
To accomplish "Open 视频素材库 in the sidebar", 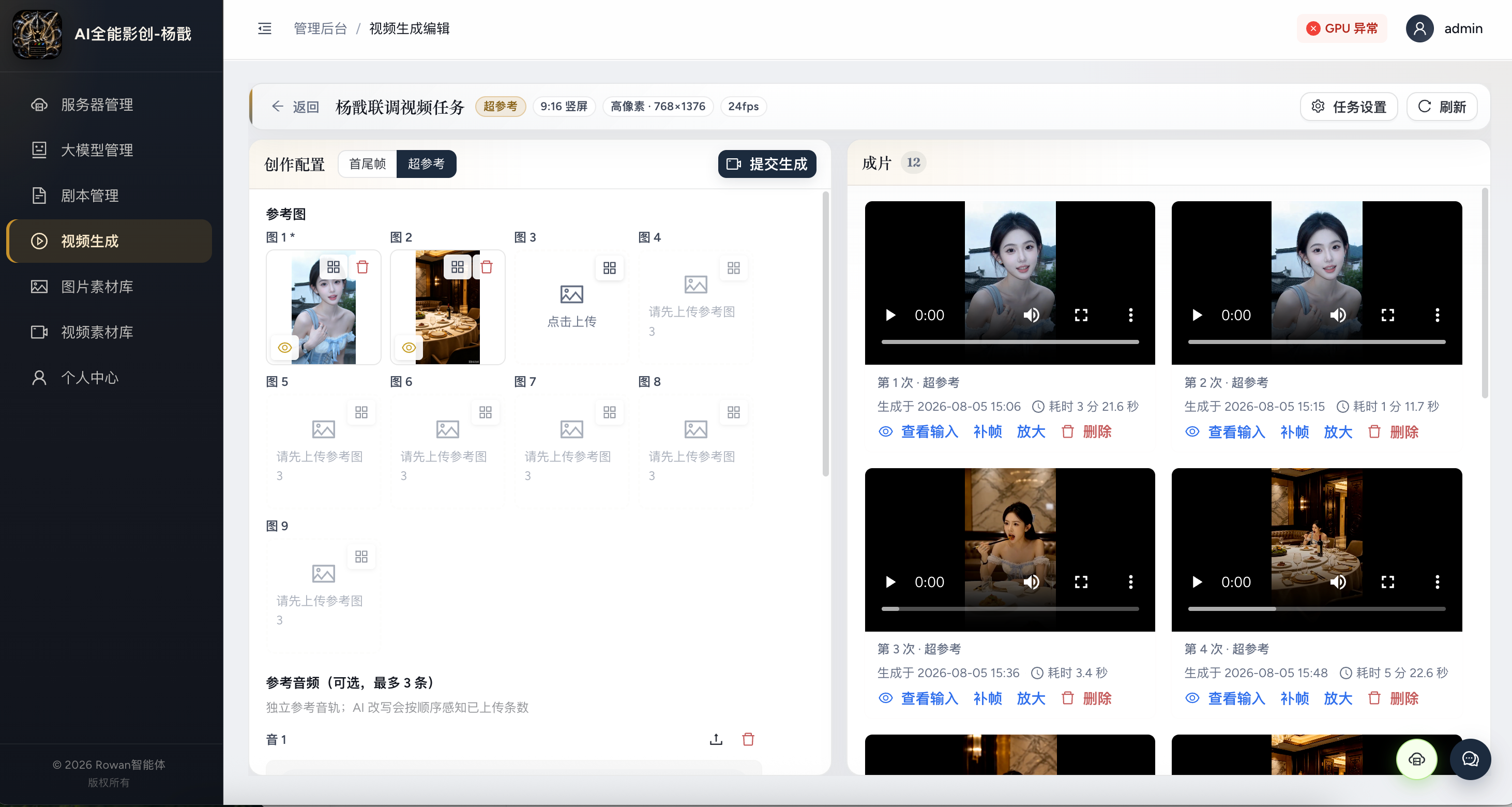I will (x=109, y=332).
